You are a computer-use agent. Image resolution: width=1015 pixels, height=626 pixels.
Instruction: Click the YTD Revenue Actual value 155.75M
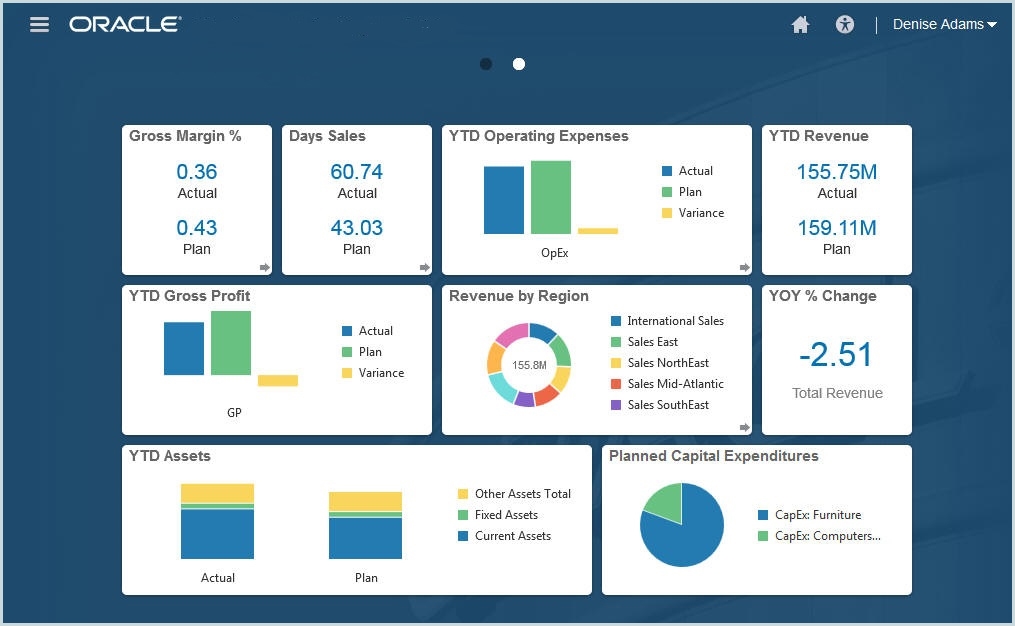[x=836, y=172]
